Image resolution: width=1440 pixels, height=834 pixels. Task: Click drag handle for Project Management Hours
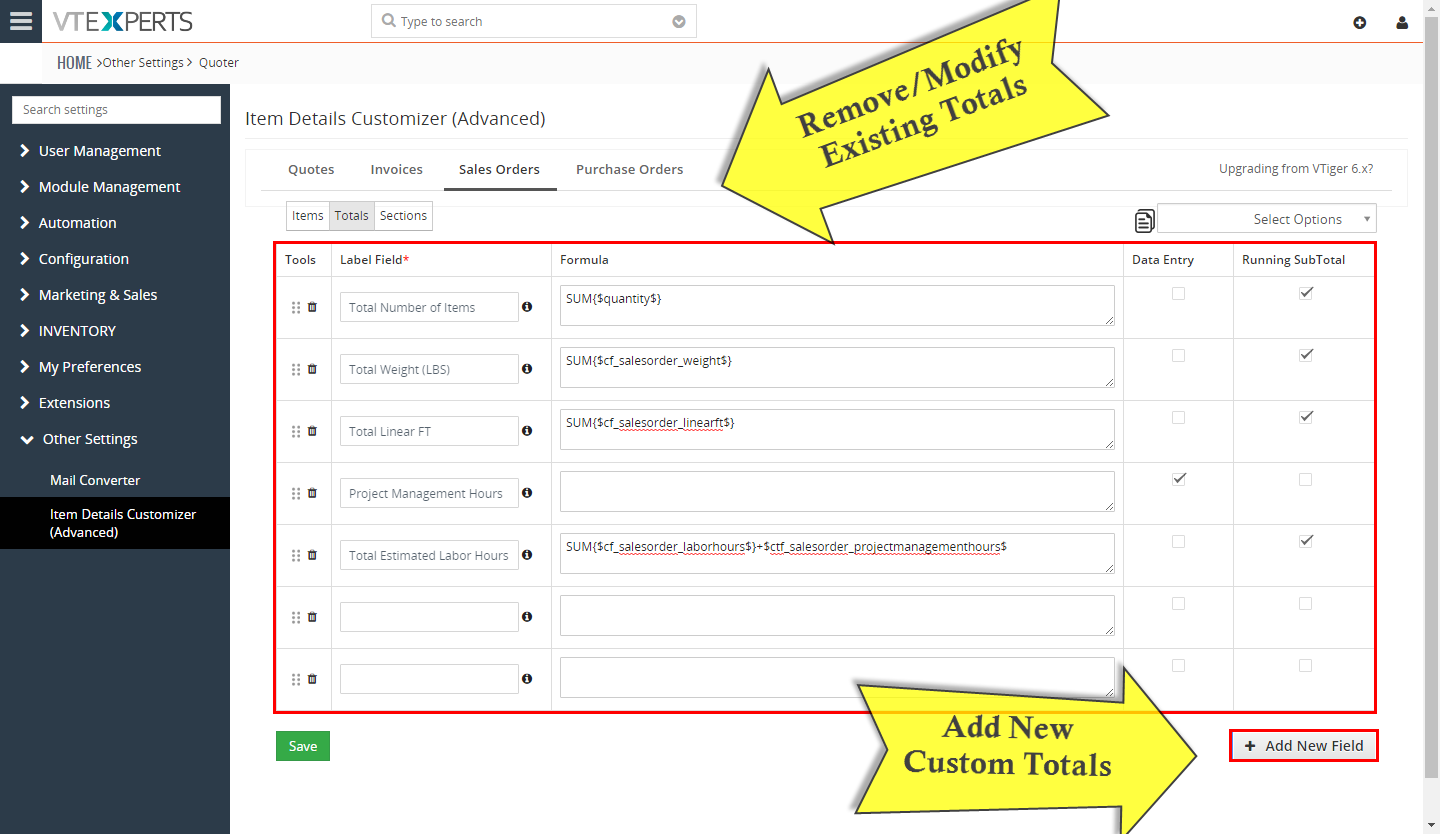pos(296,494)
